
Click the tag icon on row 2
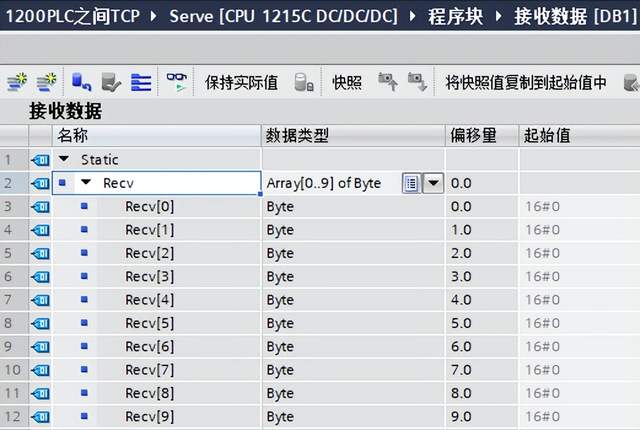click(x=40, y=183)
